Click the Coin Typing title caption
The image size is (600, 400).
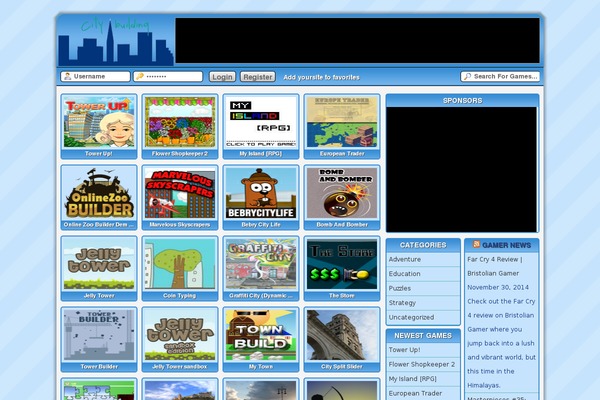pos(179,296)
